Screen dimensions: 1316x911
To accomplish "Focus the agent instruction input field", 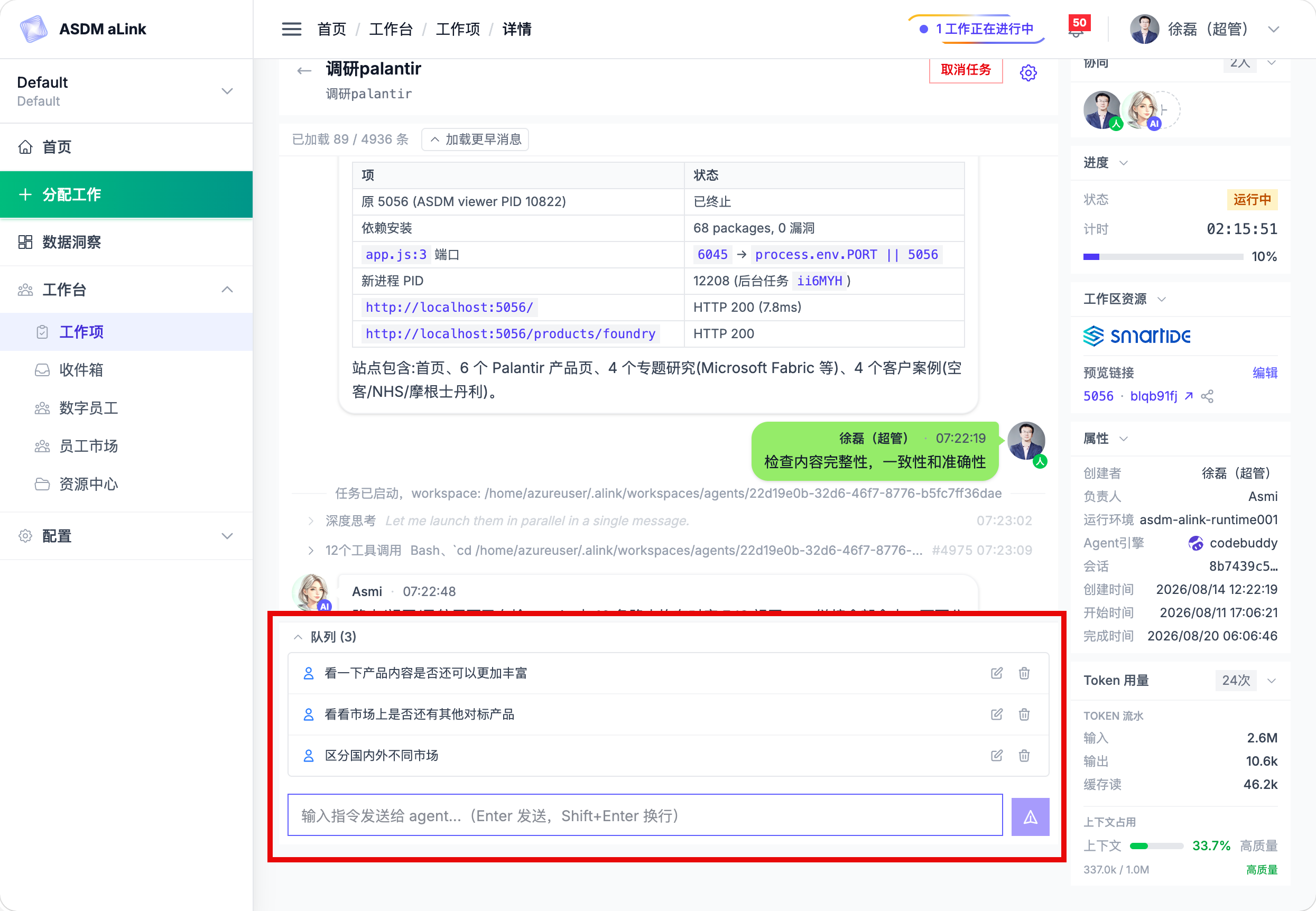I will 645,815.
